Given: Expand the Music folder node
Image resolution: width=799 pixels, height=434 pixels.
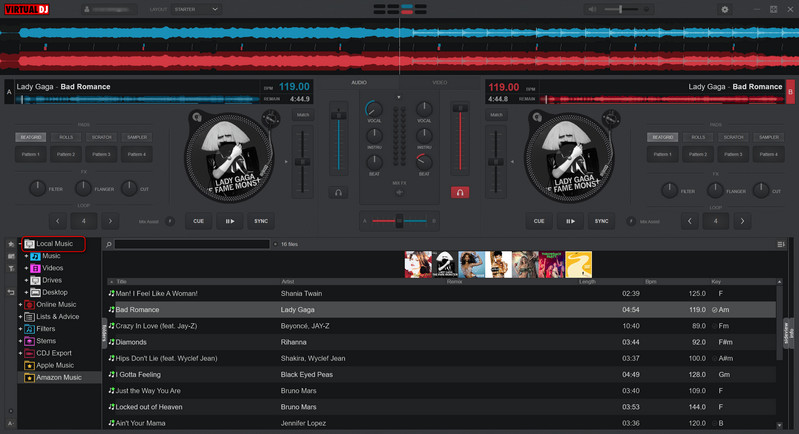Looking at the screenshot, I should (26, 256).
